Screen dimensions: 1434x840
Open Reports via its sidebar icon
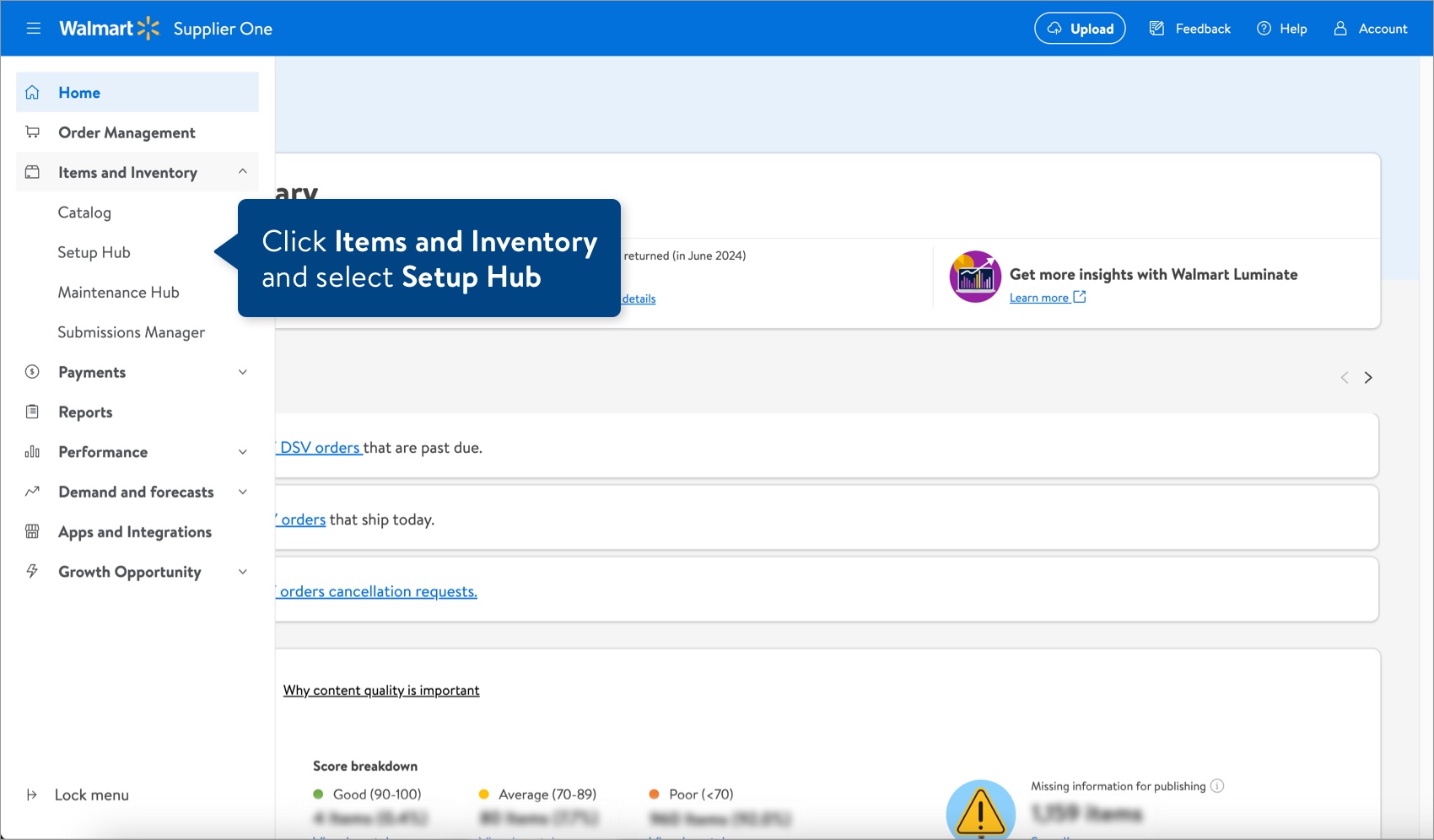pyautogui.click(x=32, y=412)
